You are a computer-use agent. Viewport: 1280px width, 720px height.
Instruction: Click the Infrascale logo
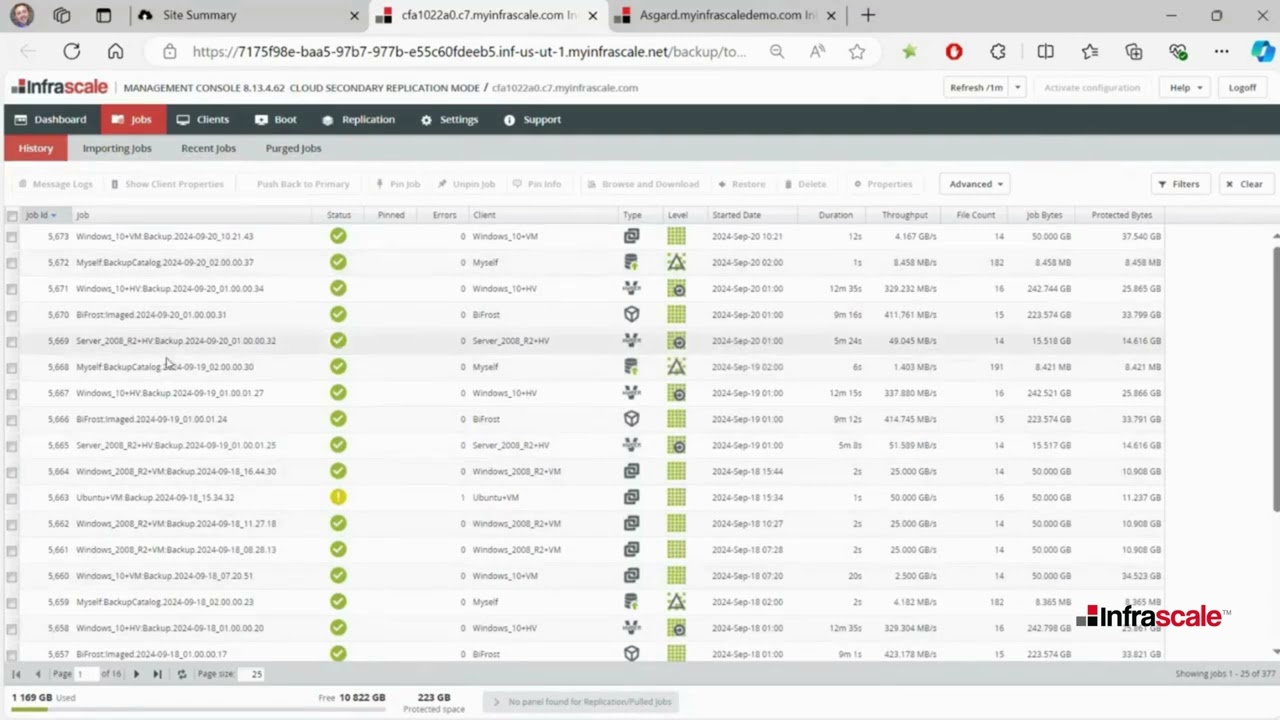[x=59, y=87]
